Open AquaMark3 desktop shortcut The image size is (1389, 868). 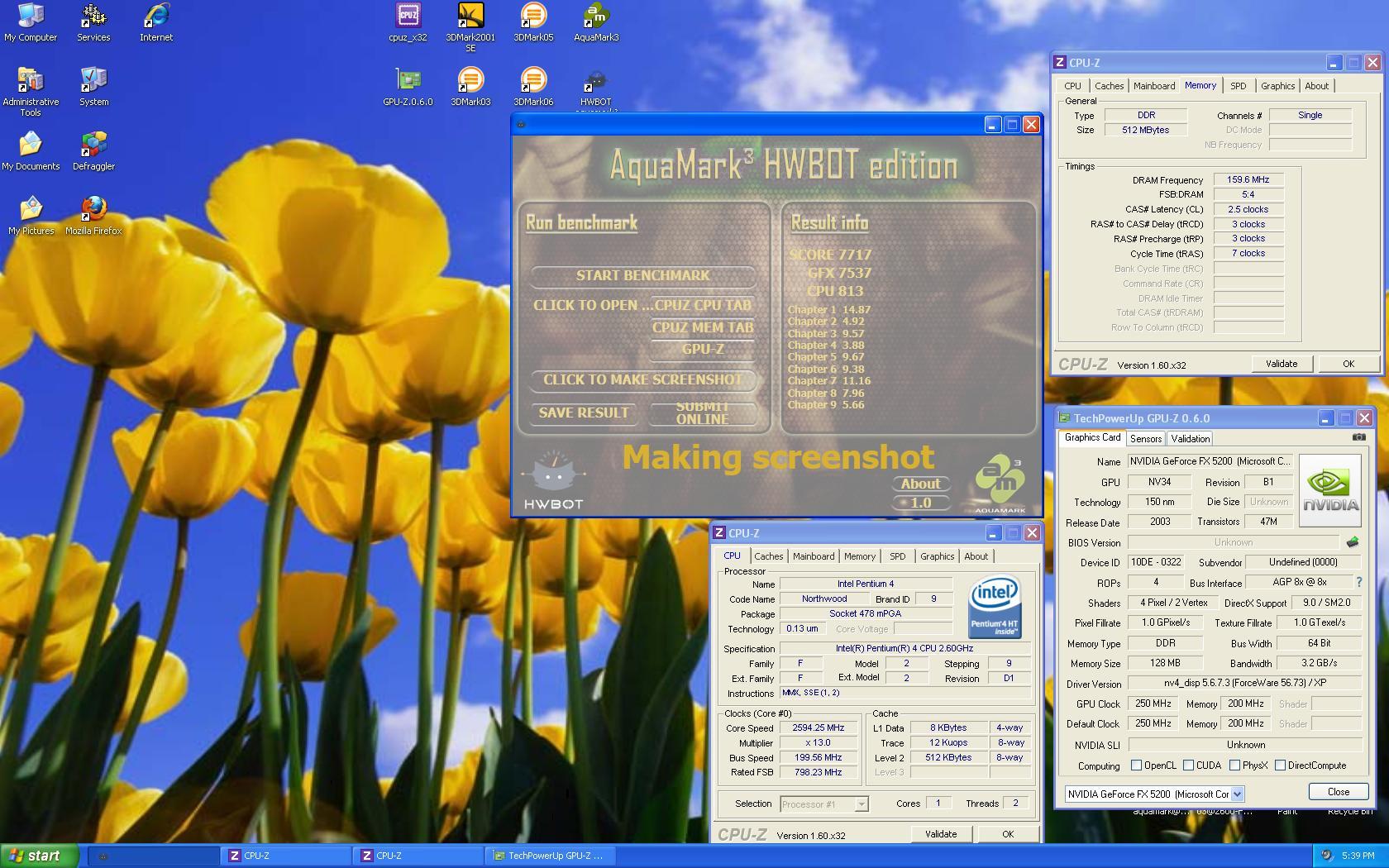tap(596, 22)
